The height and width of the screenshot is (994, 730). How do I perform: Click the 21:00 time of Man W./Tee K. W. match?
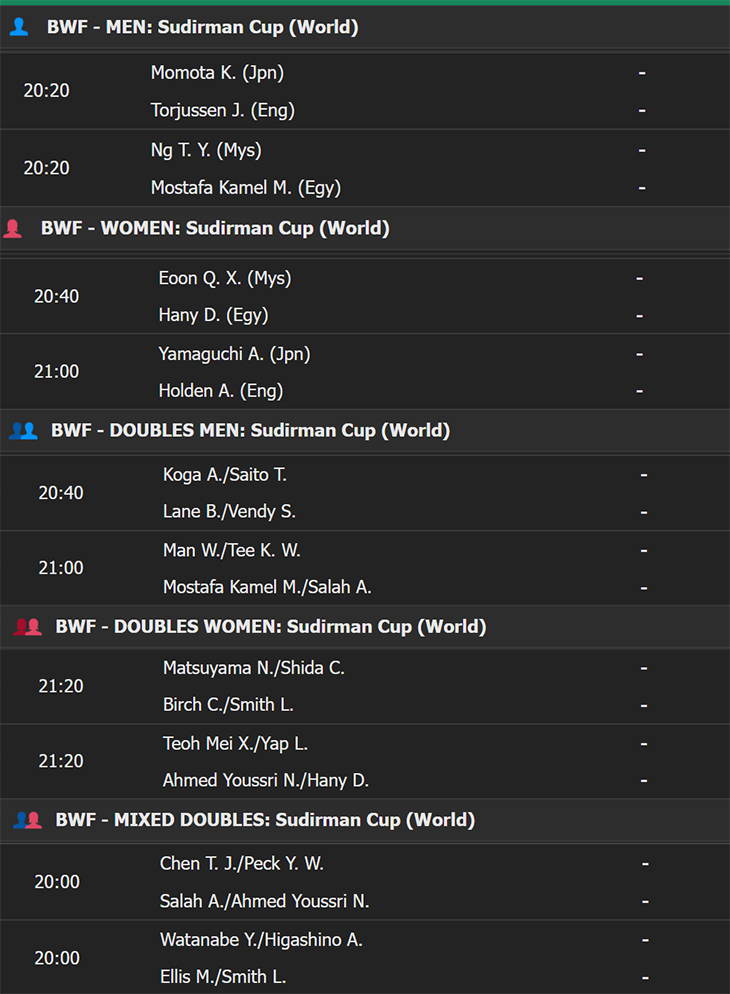tap(61, 568)
